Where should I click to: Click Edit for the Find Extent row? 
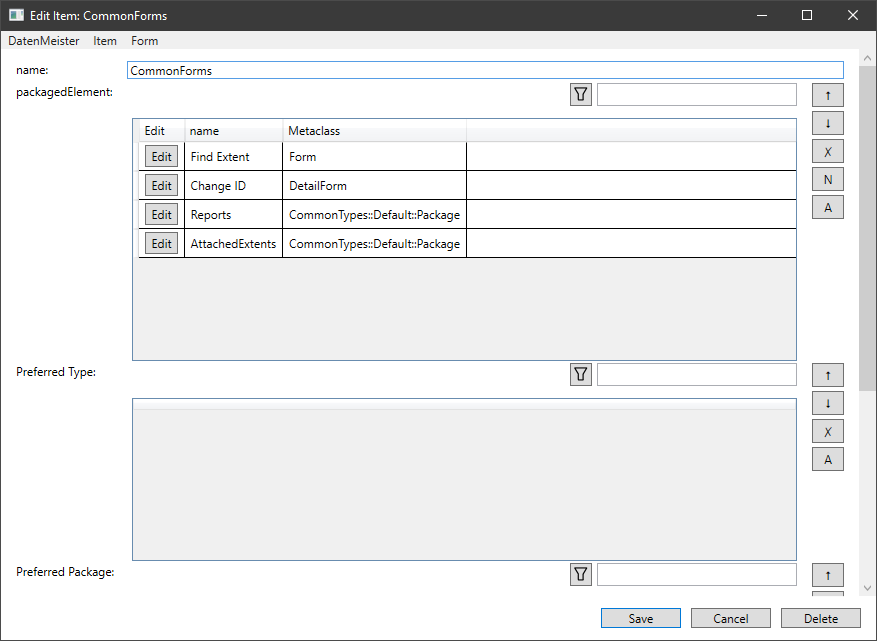pos(161,157)
